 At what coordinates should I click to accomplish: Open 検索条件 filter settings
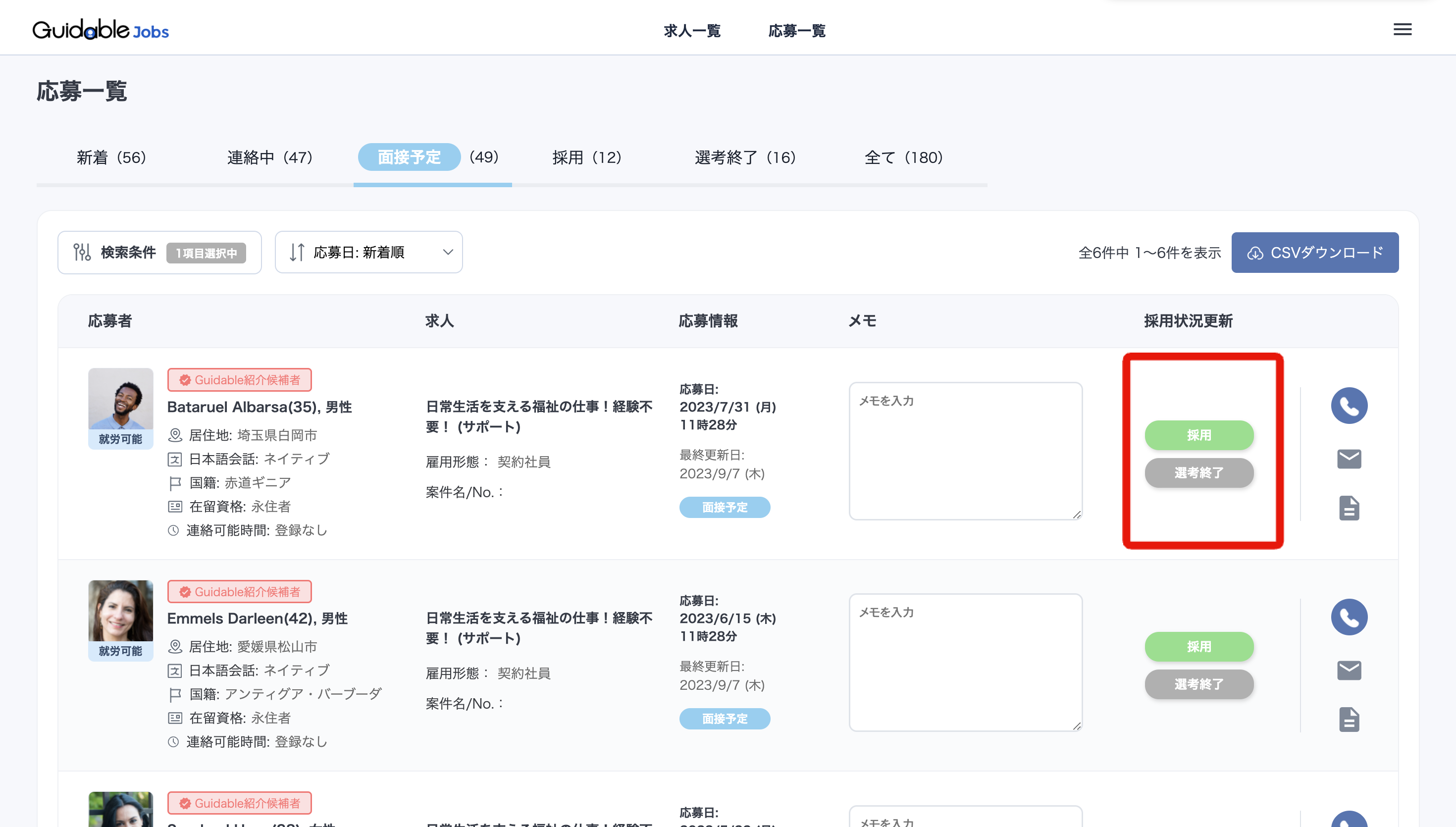159,252
